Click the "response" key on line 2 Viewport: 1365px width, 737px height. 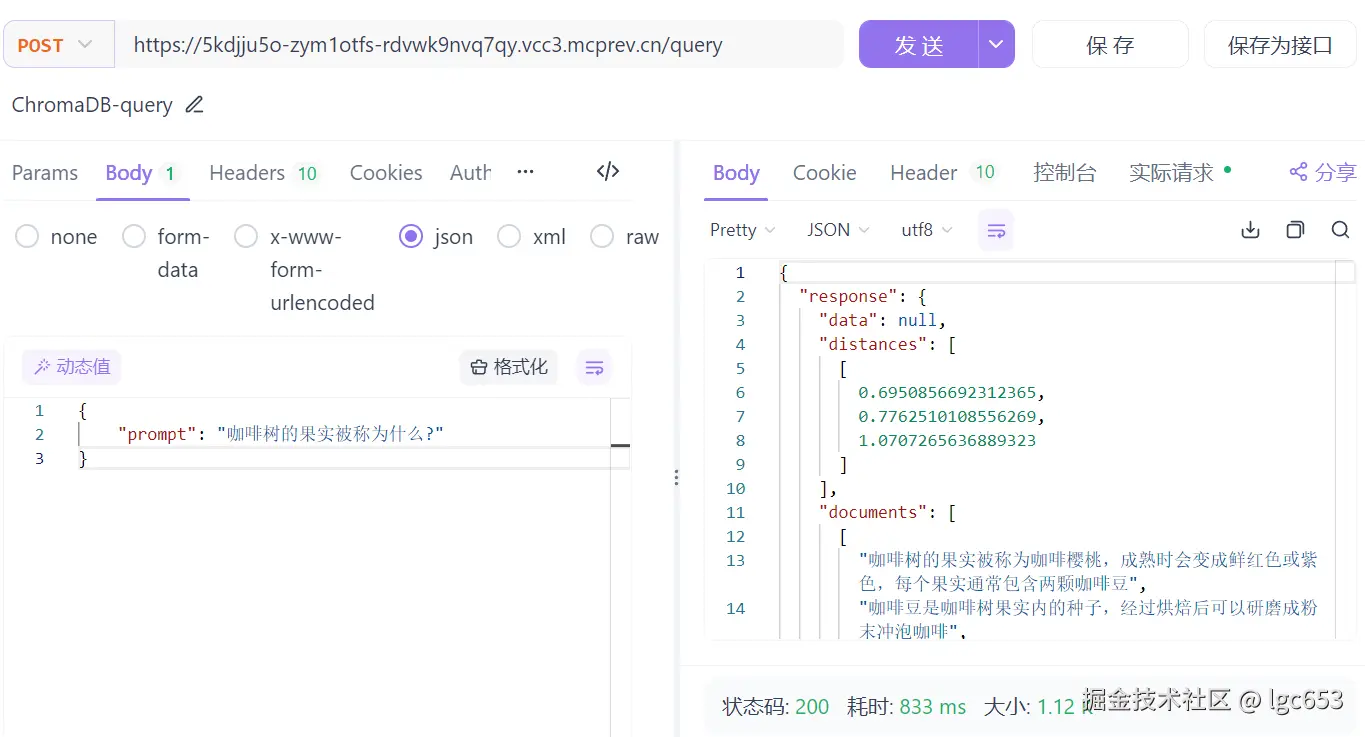(x=849, y=296)
